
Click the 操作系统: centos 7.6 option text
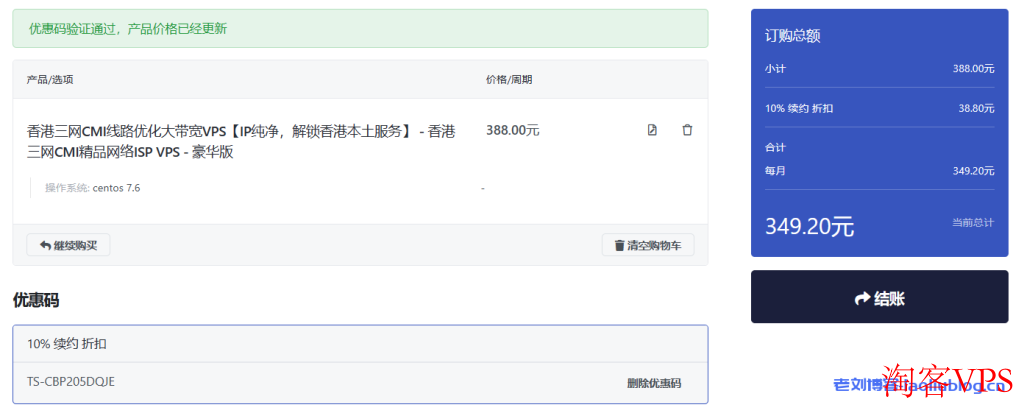(93, 188)
